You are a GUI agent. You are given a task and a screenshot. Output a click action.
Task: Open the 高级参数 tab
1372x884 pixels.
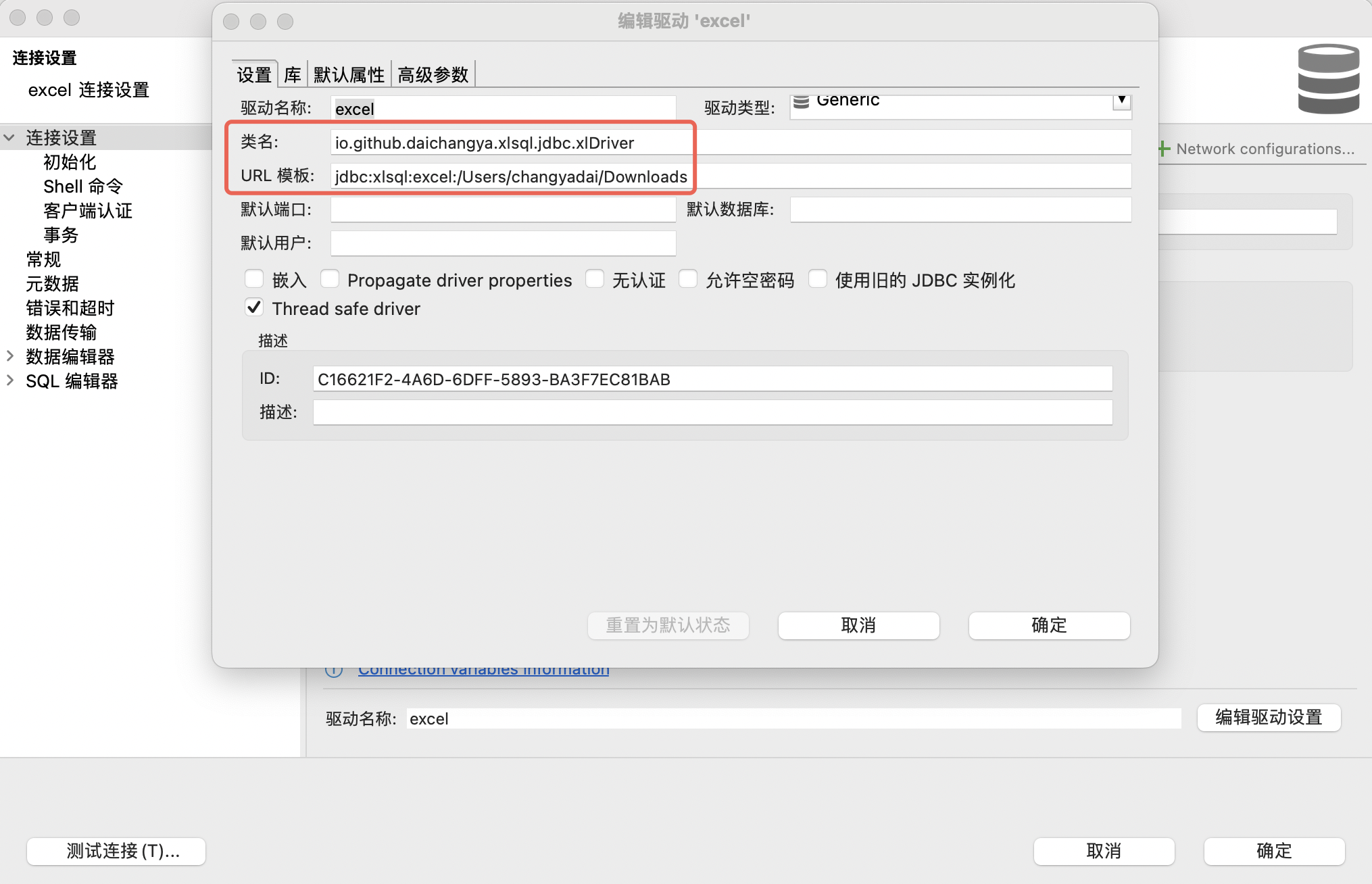tap(433, 74)
